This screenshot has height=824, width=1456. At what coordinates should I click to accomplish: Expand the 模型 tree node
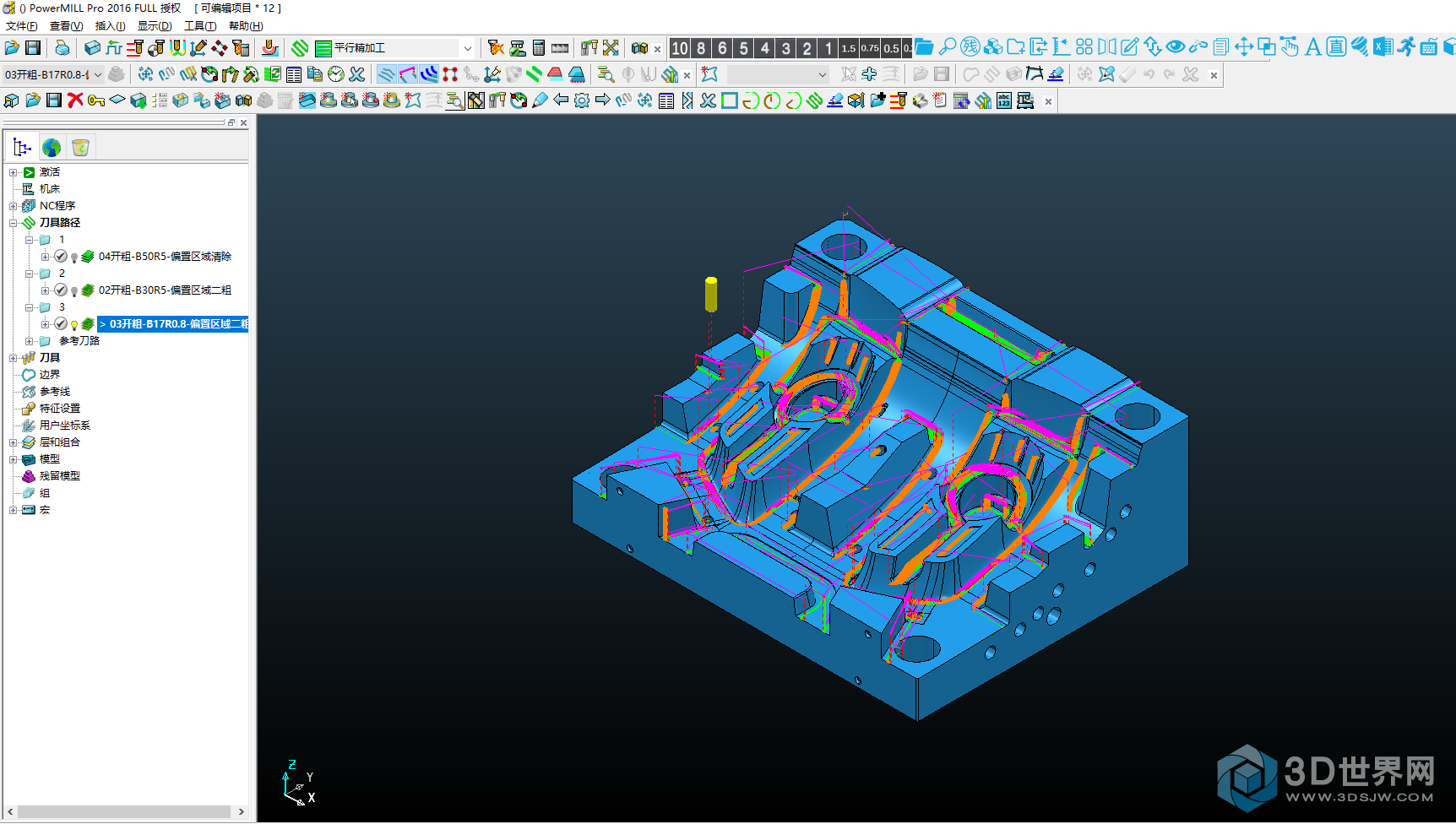[x=14, y=459]
